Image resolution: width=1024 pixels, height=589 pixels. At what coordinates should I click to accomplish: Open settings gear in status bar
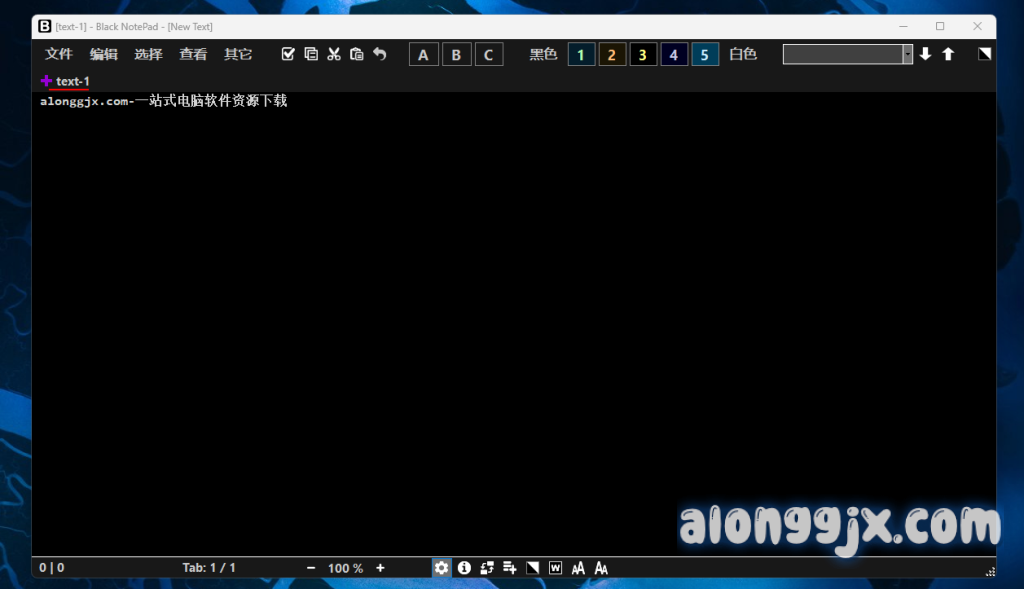click(x=441, y=568)
